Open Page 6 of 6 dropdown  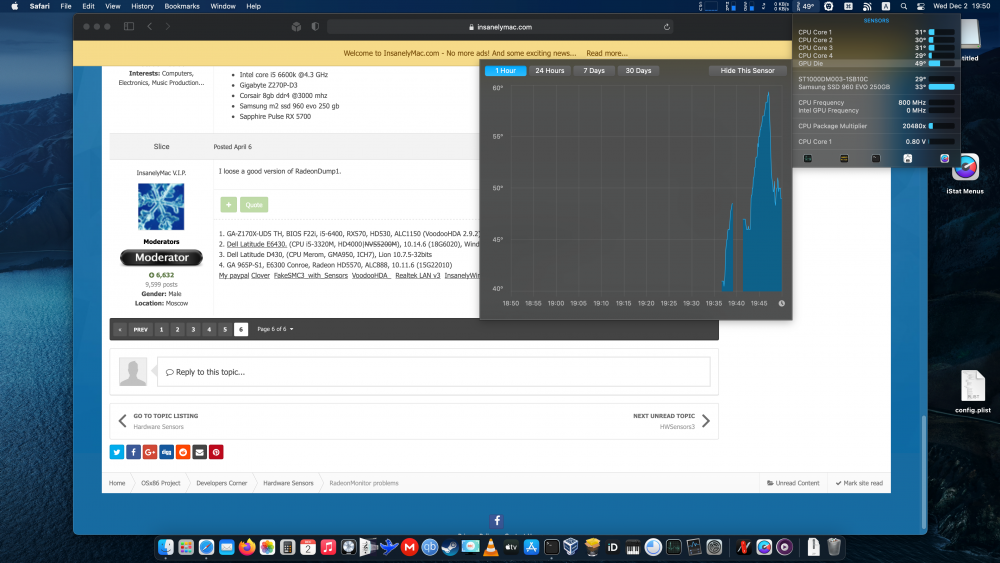tap(275, 329)
